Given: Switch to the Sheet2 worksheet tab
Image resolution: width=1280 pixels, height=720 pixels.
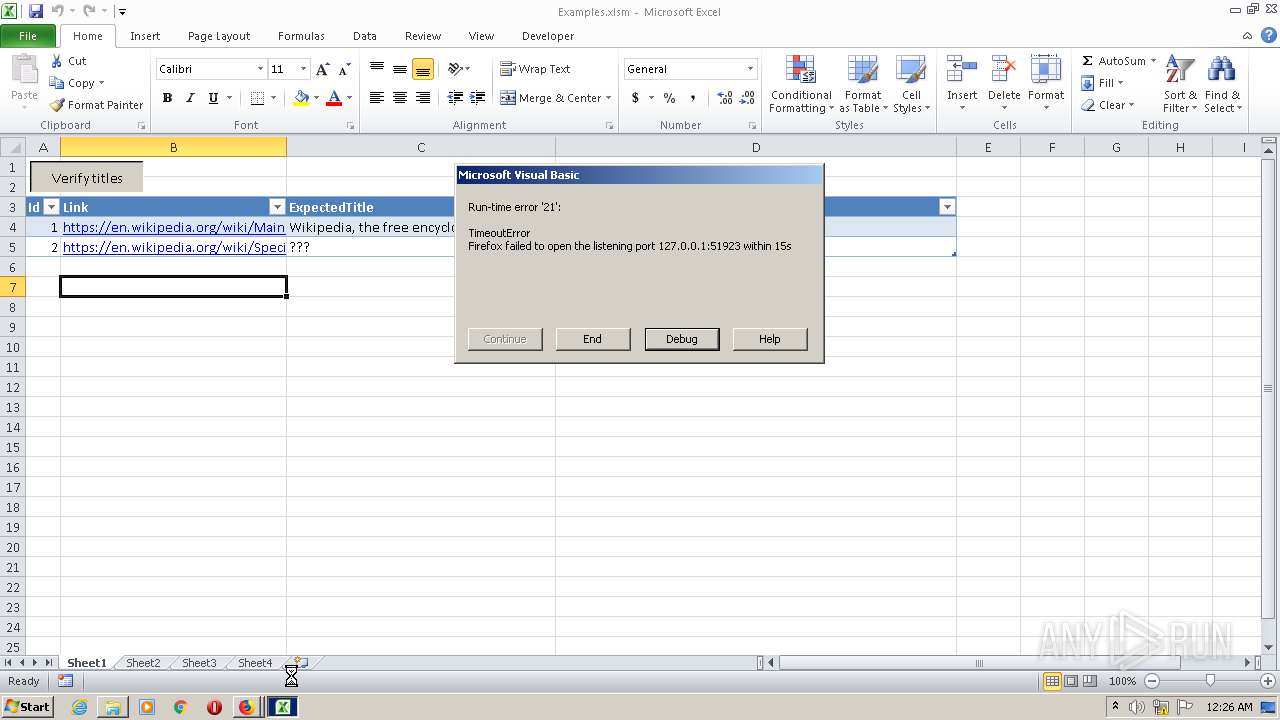Looking at the screenshot, I should tap(143, 663).
